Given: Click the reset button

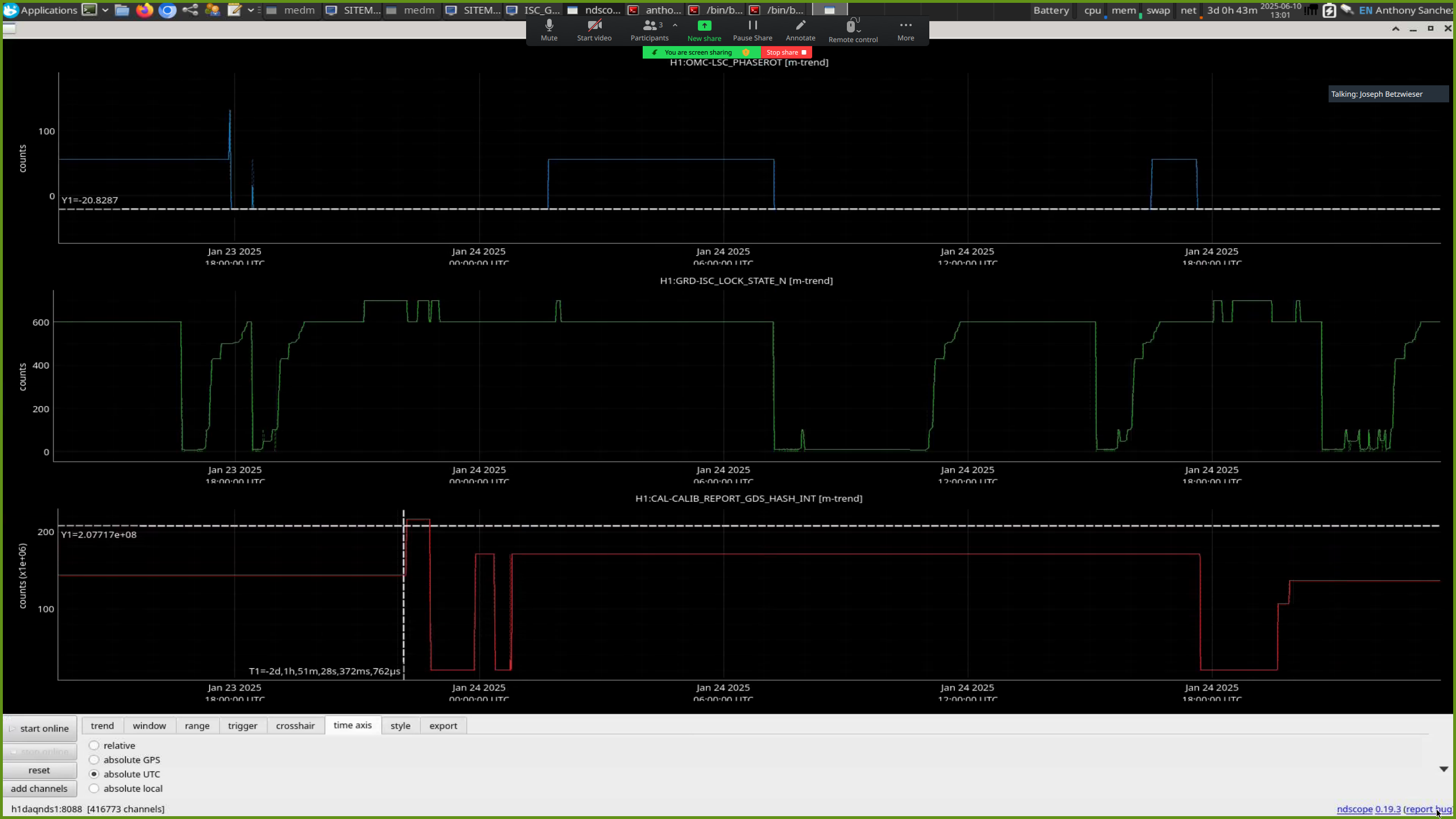Looking at the screenshot, I should coord(40,770).
